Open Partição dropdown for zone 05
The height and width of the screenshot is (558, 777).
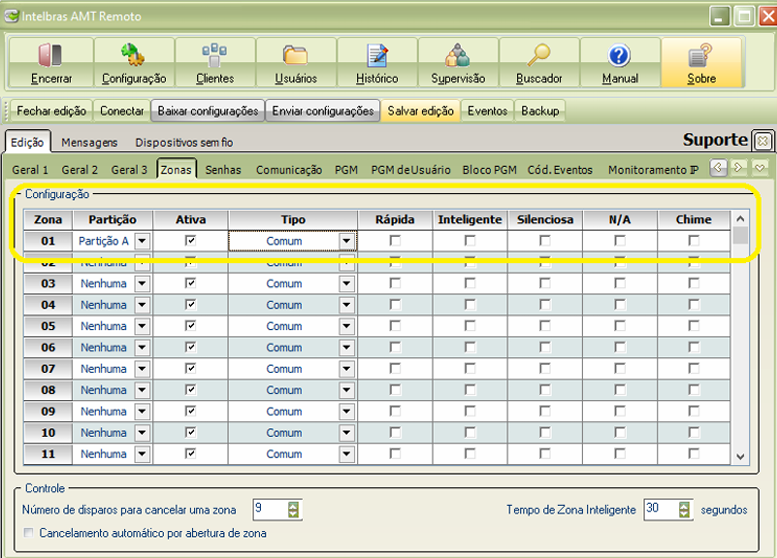click(x=142, y=326)
